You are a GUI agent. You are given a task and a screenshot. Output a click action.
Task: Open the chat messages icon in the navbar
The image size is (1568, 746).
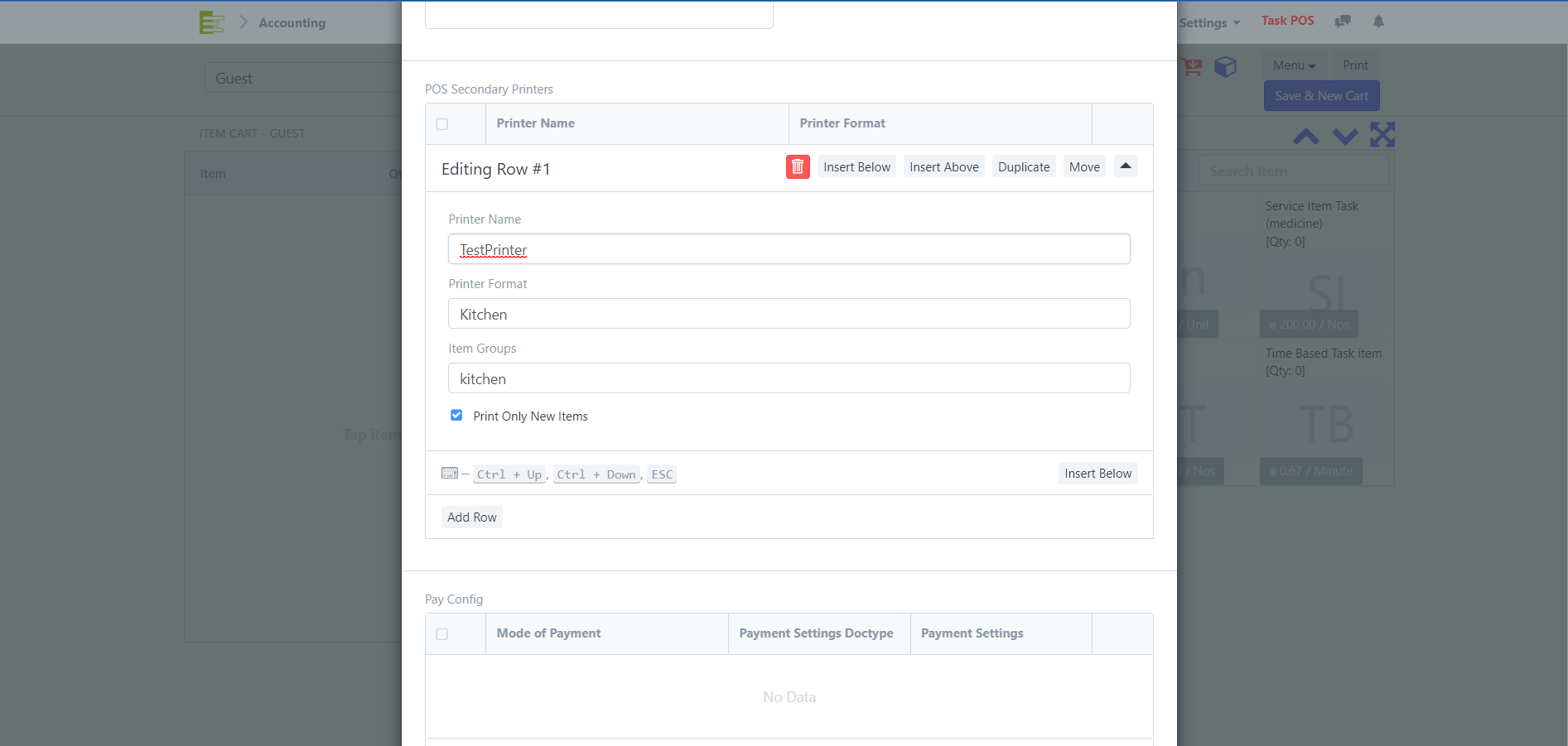(x=1343, y=22)
